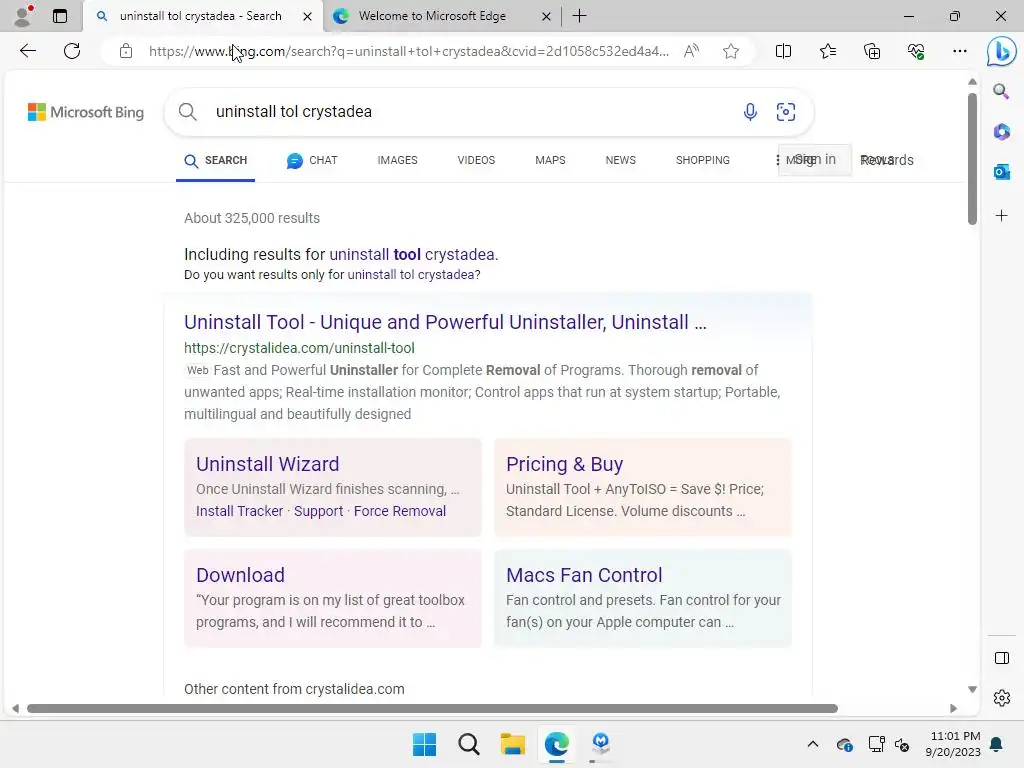View site information lock icon
The width and height of the screenshot is (1024, 768).
[x=126, y=51]
